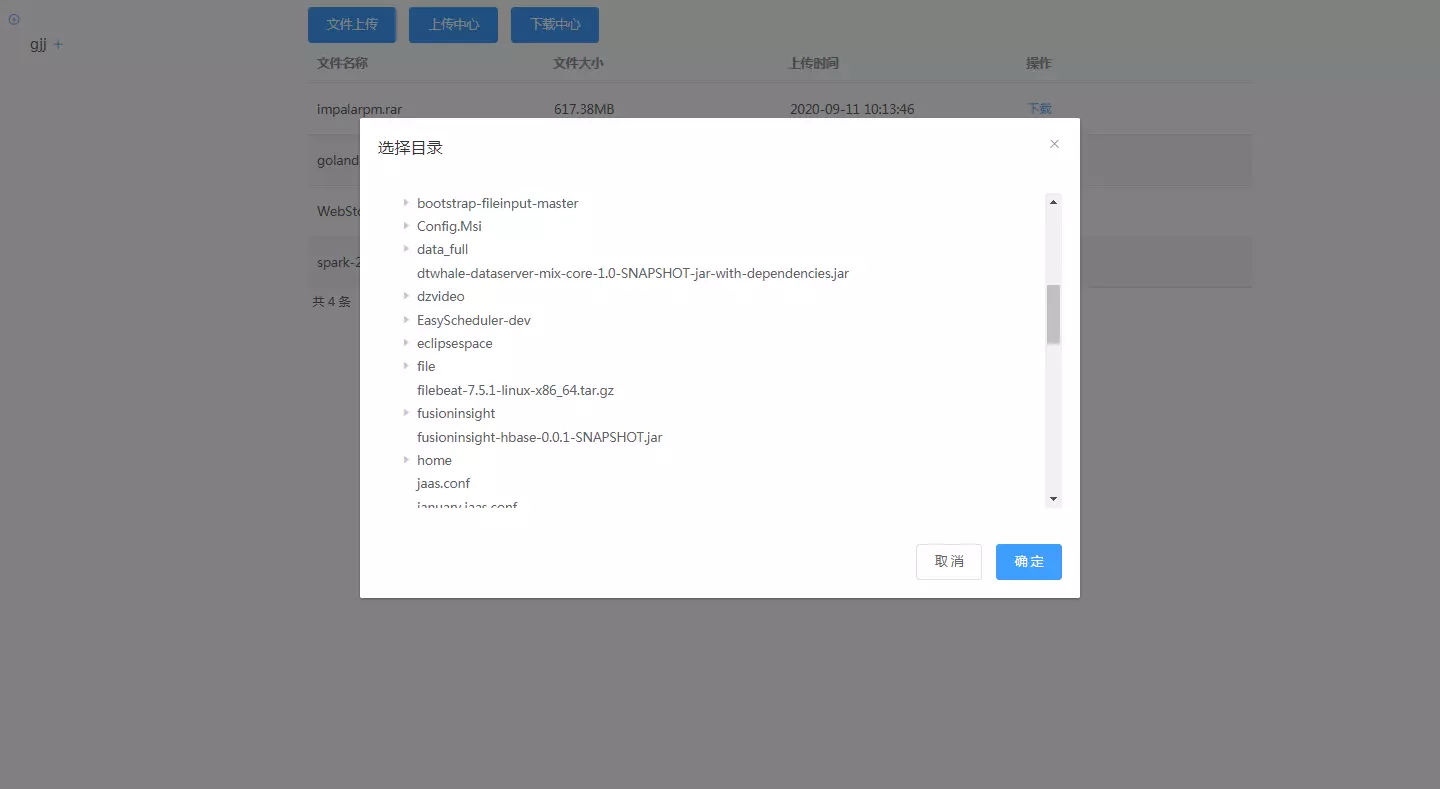
Task: Expand the EasyScheduler-dev folder arrow
Action: pyautogui.click(x=406, y=320)
